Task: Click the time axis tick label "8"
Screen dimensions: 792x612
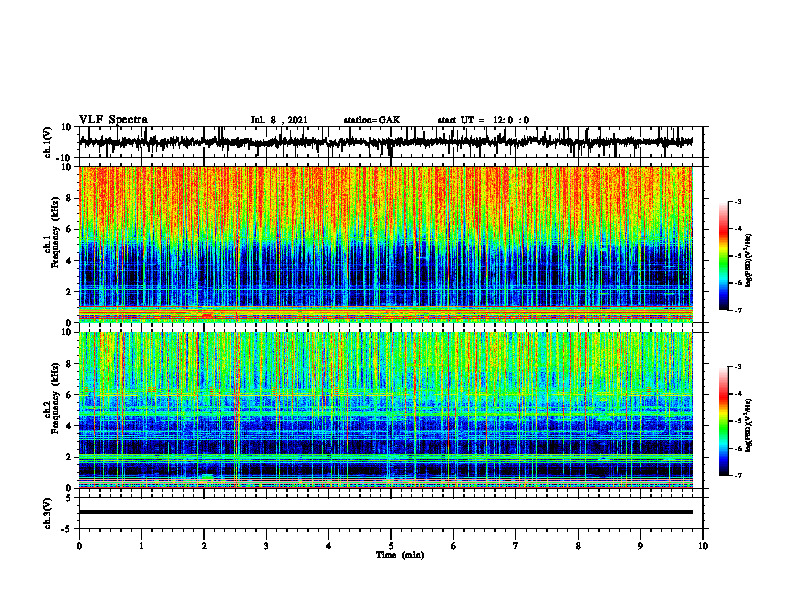Action: click(x=578, y=546)
